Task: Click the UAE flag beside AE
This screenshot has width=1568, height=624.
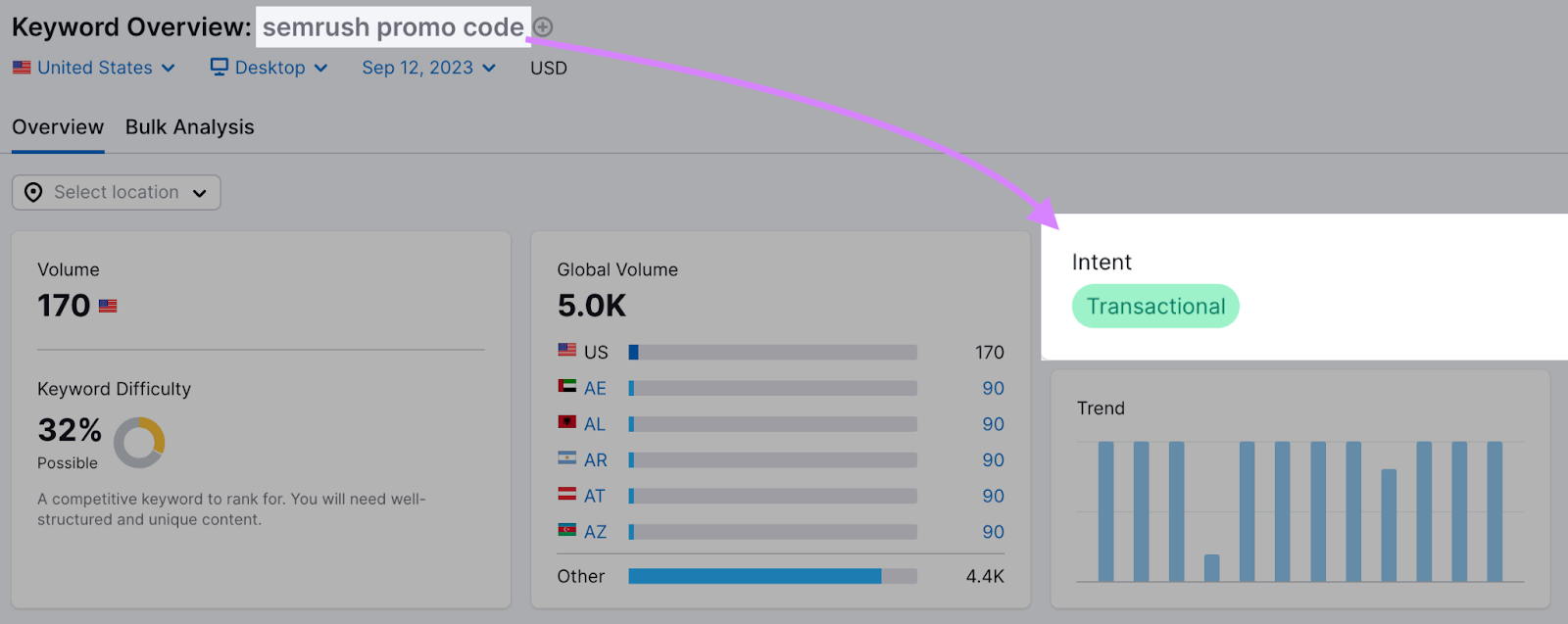Action: (567, 386)
